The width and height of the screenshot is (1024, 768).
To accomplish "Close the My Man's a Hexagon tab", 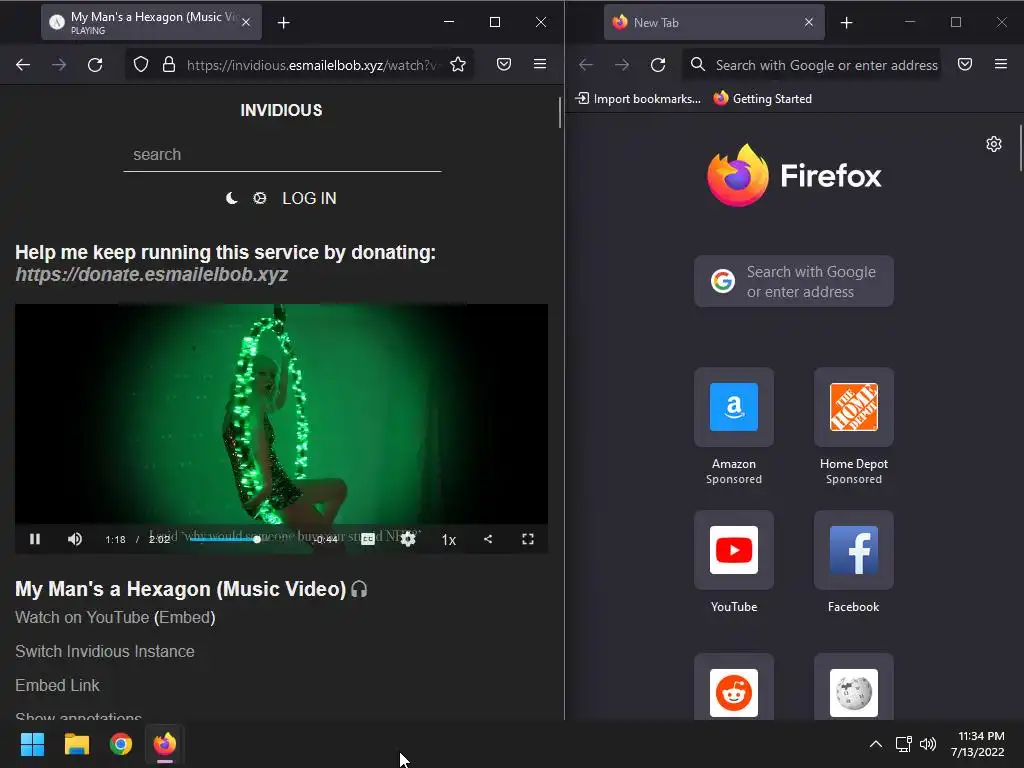I will click(246, 22).
